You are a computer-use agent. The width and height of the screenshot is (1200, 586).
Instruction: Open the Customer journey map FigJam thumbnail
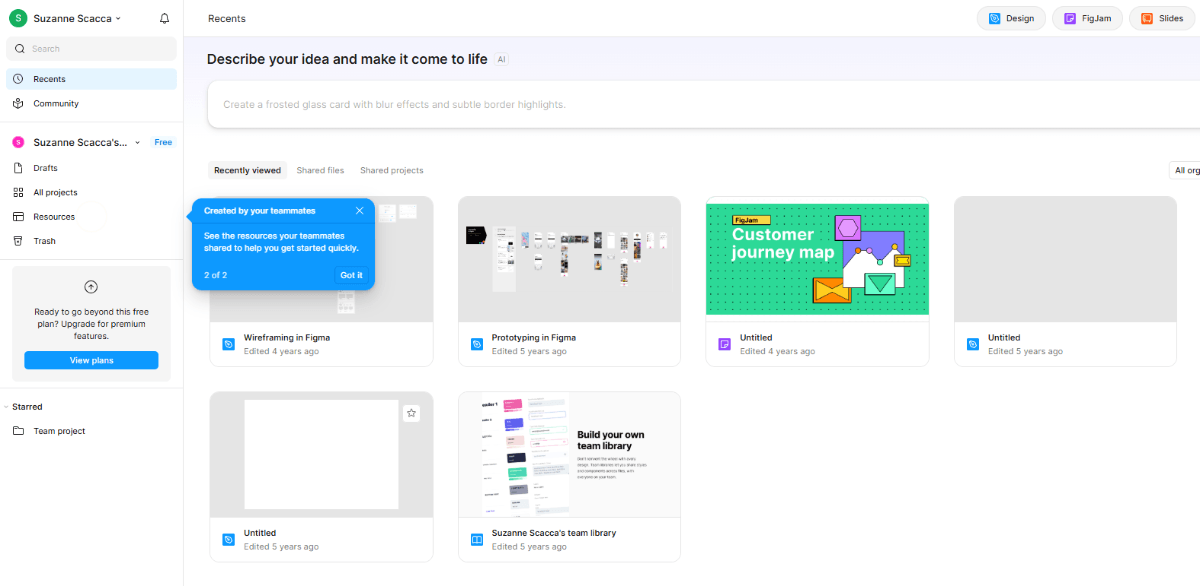click(x=817, y=259)
